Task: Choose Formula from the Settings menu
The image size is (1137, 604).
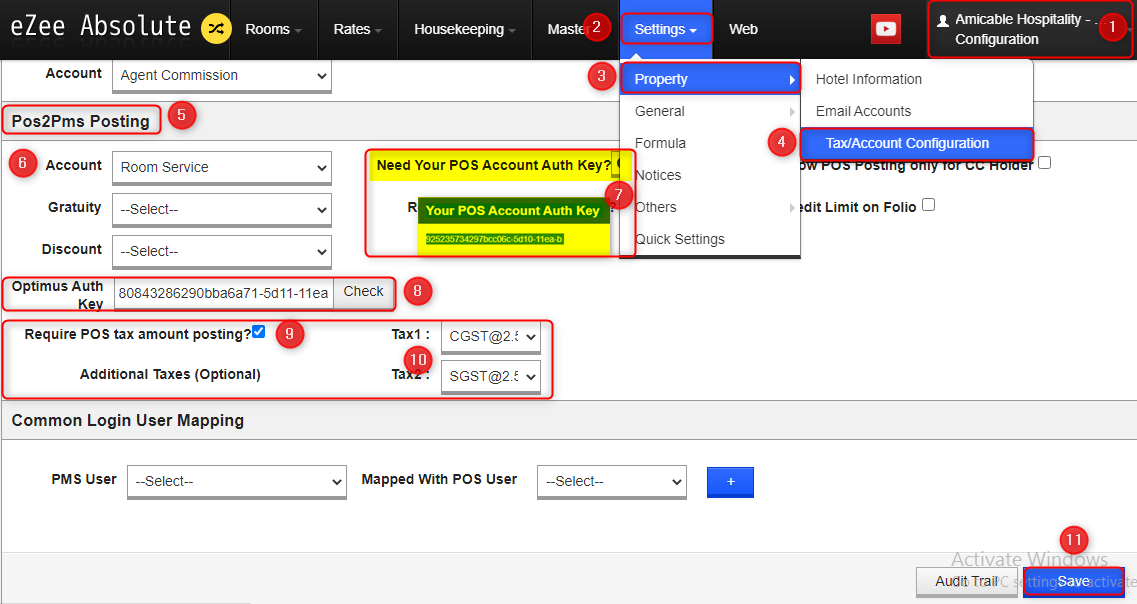Action: [x=710, y=143]
